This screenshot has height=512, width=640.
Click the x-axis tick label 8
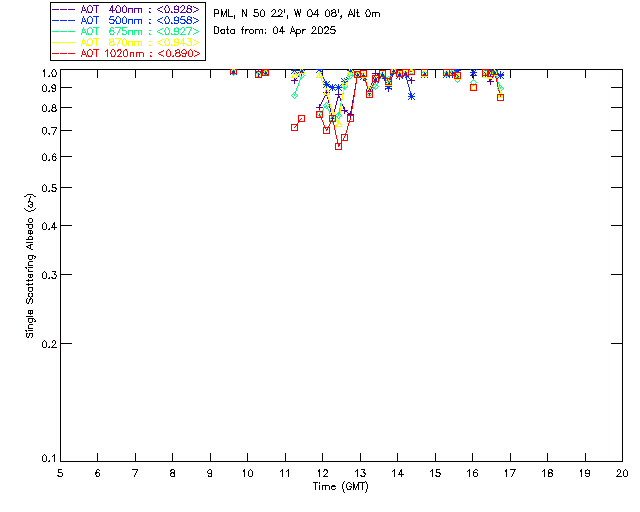point(173,473)
